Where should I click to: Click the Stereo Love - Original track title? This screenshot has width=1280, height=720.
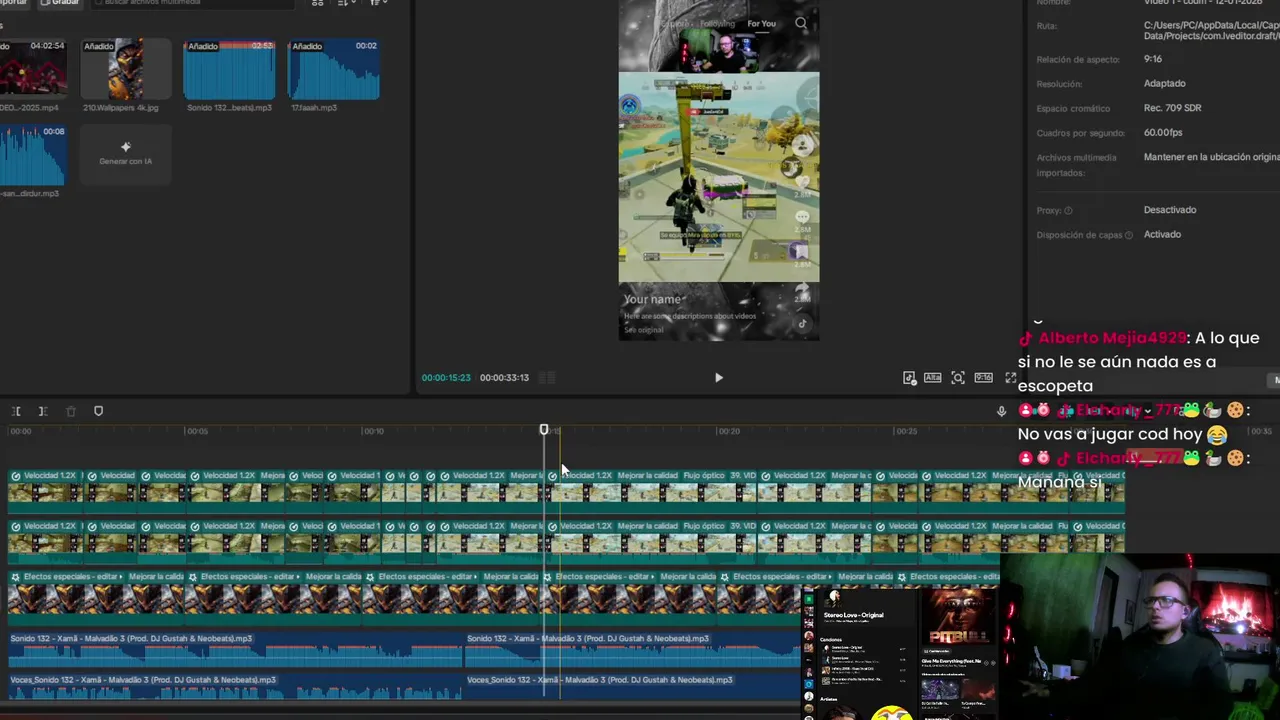(x=853, y=615)
